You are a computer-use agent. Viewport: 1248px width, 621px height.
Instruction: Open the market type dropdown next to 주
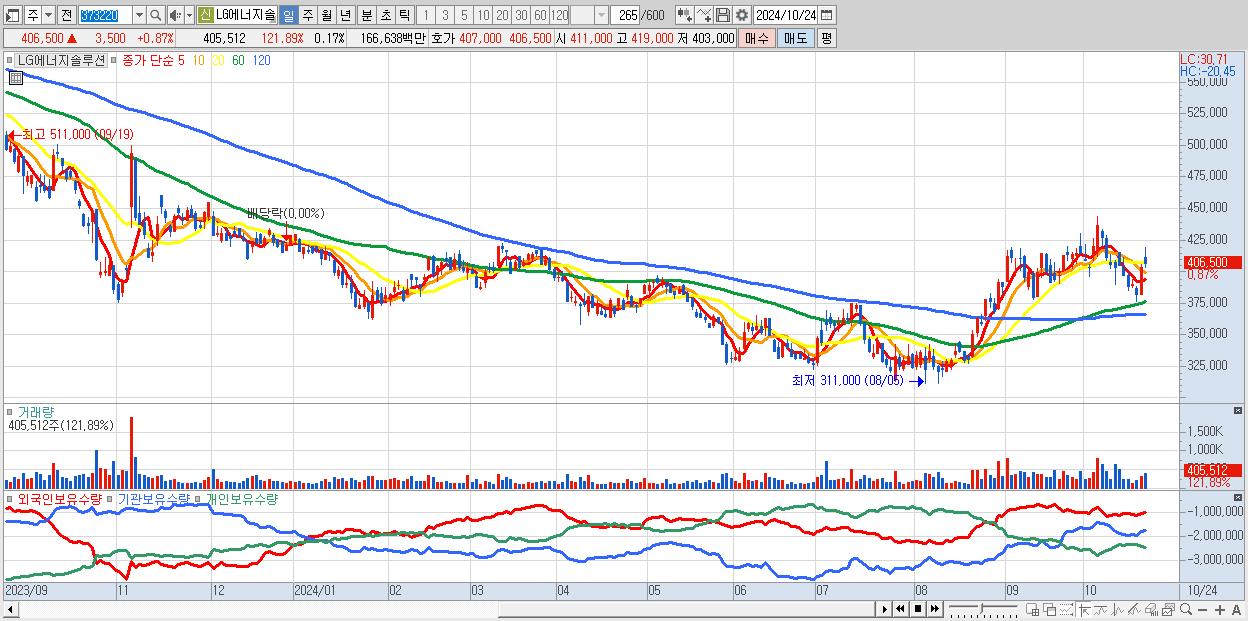click(x=48, y=16)
